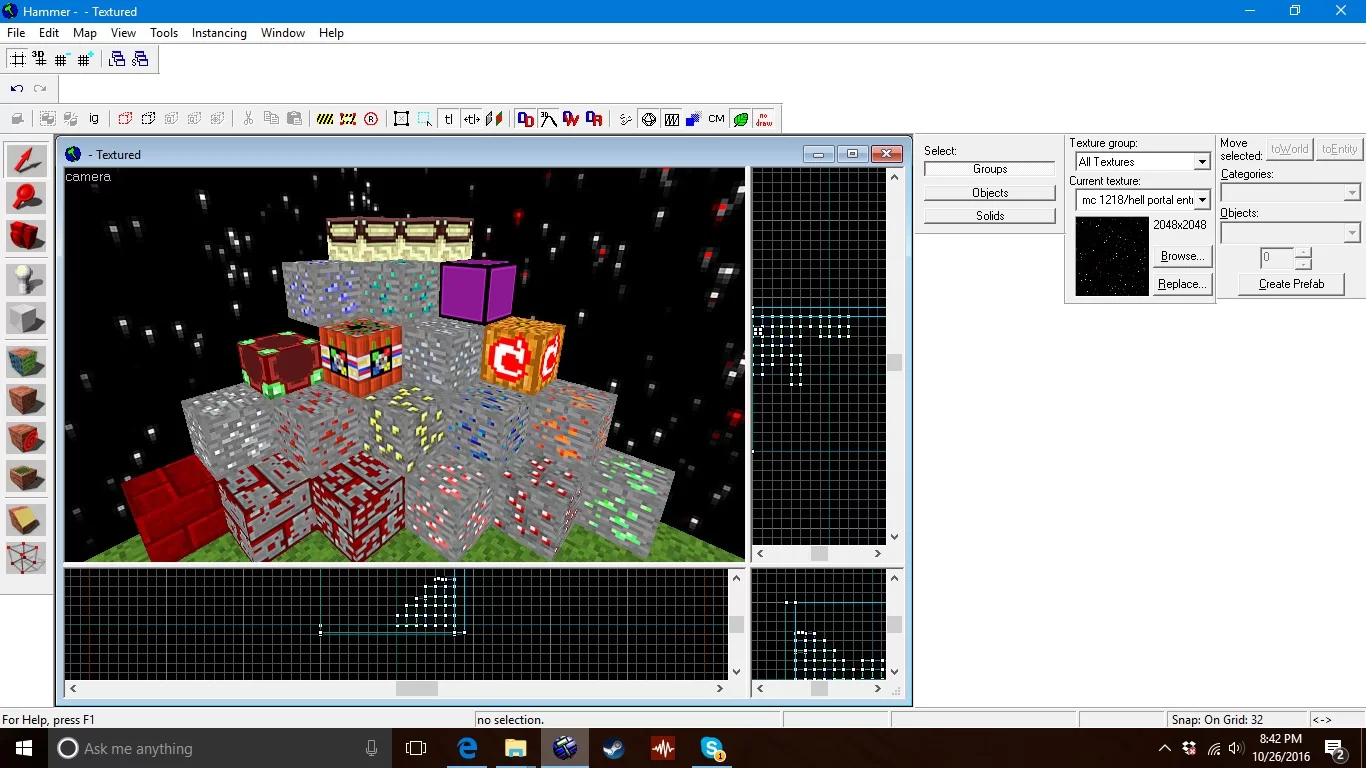
Task: Toggle the 3D grid icon
Action: coord(40,59)
